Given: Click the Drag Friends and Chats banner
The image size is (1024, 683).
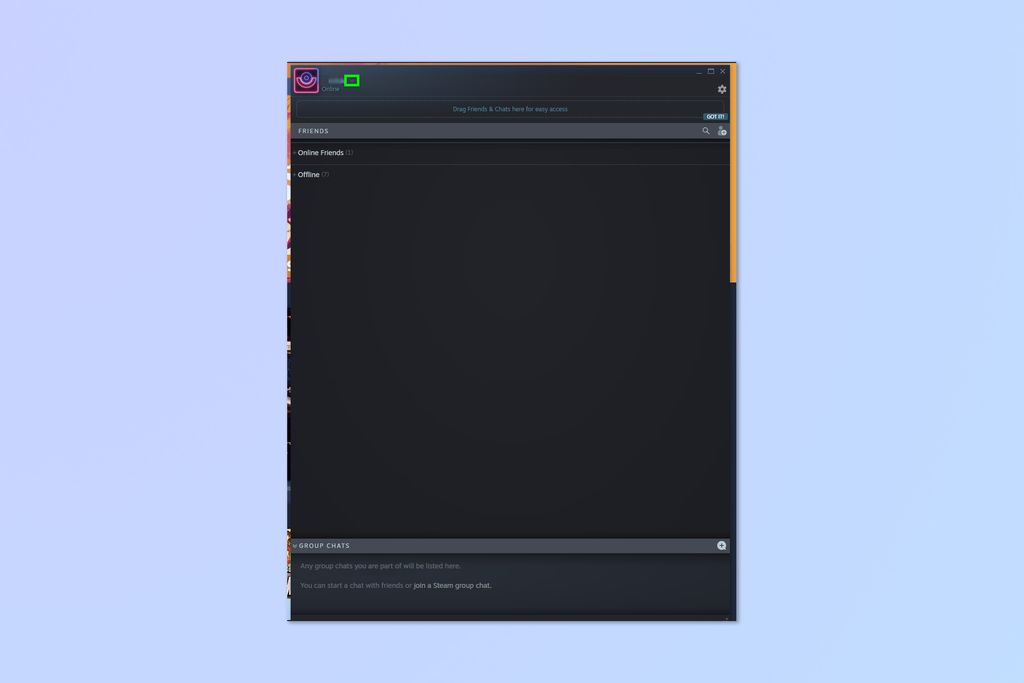Looking at the screenshot, I should 510,109.
